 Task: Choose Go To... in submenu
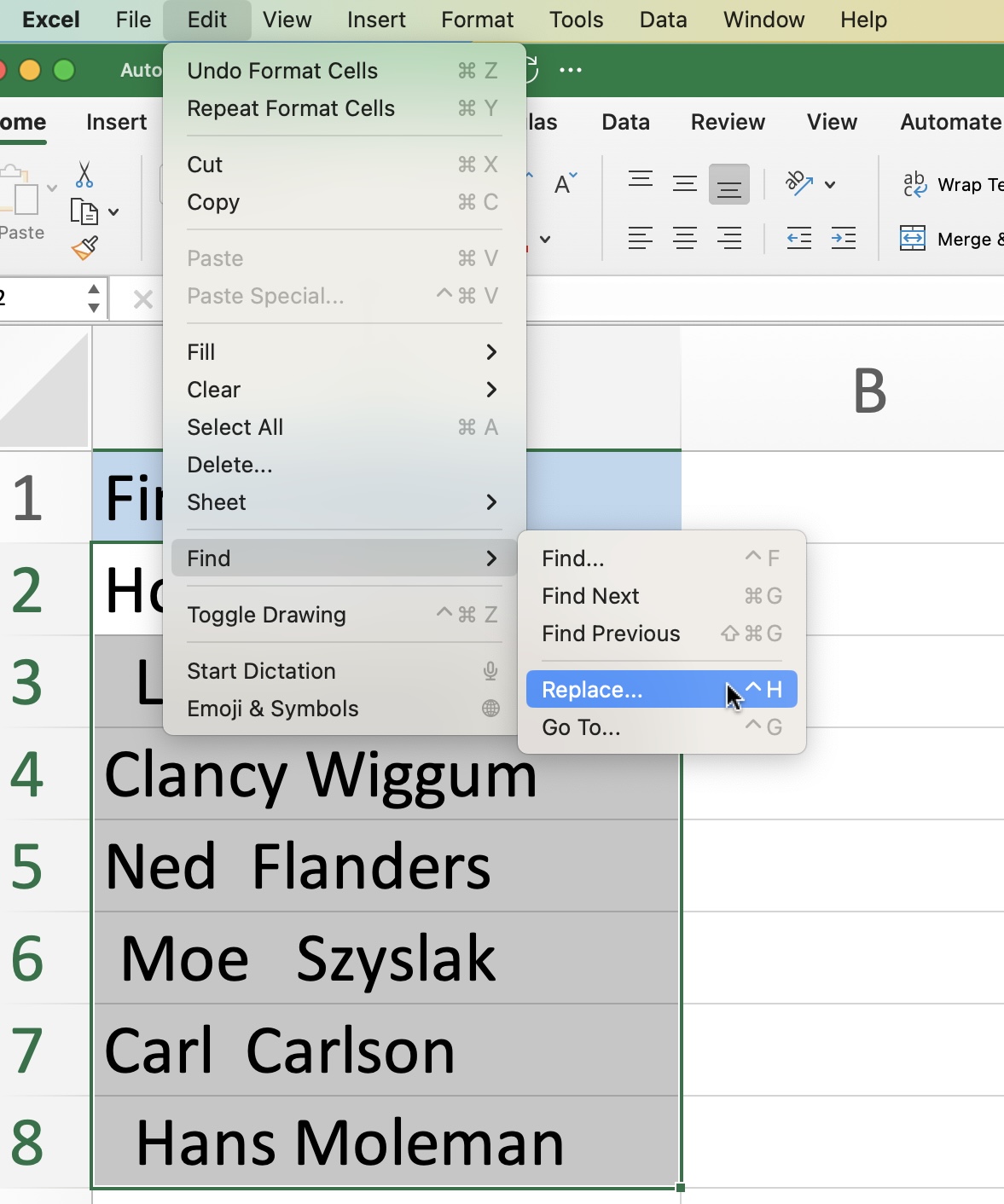(662, 727)
